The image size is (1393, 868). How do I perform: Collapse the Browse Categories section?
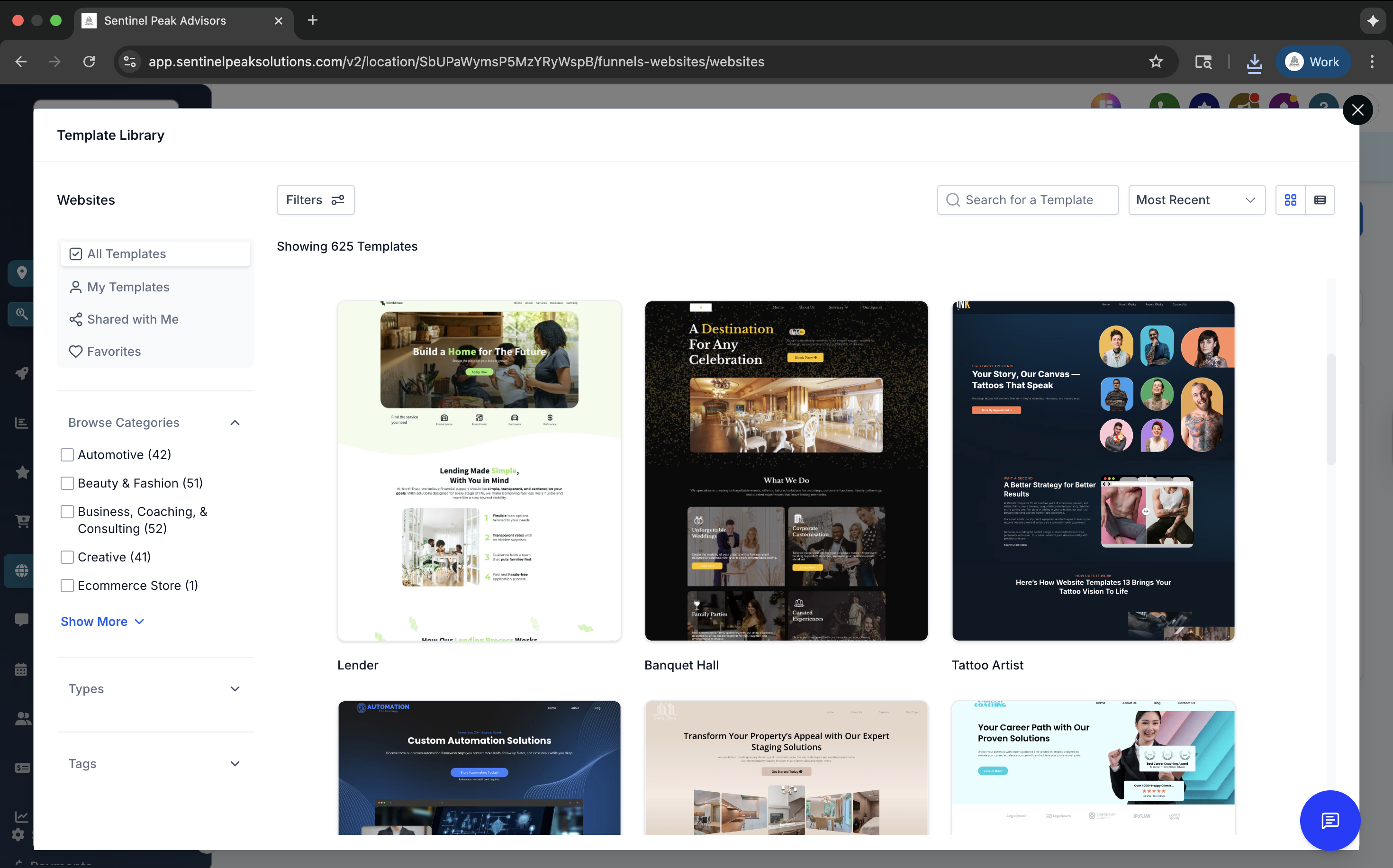point(235,423)
